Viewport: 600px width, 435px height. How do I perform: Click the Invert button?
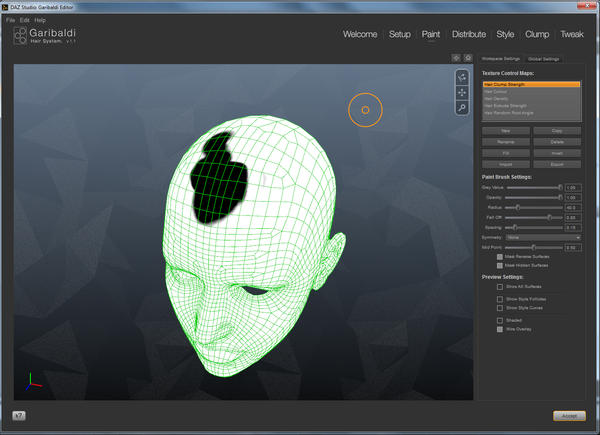[557, 153]
